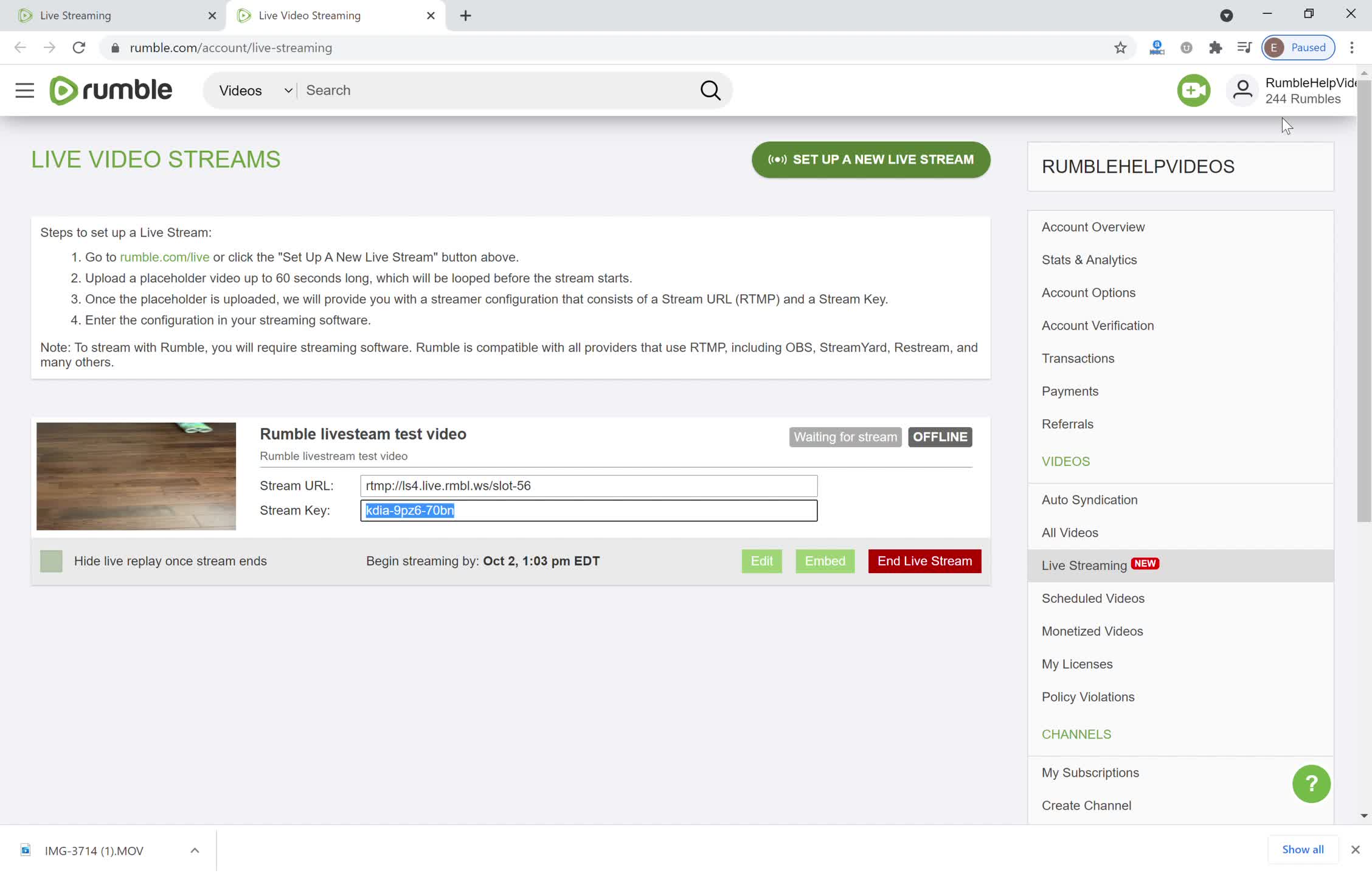Image resolution: width=1372 pixels, height=876 pixels.
Task: Click the browser favorites star icon
Action: [x=1121, y=47]
